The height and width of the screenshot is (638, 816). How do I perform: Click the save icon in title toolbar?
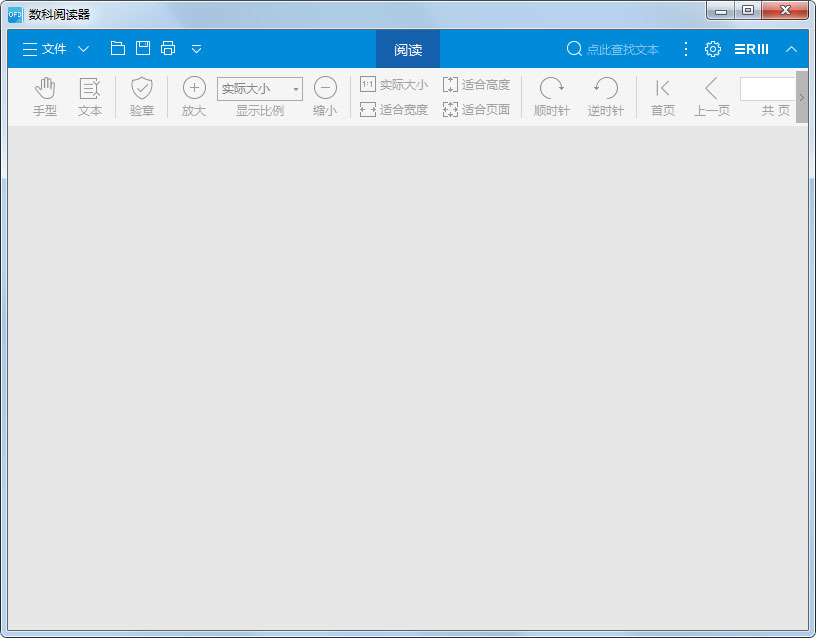pyautogui.click(x=143, y=48)
